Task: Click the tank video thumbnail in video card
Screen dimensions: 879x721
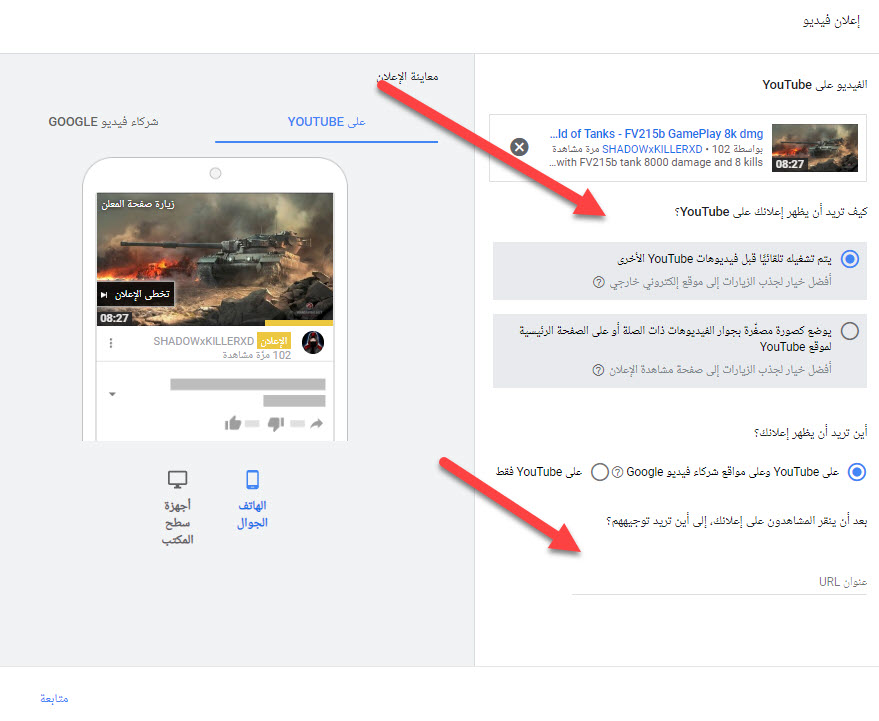Action: [x=815, y=147]
